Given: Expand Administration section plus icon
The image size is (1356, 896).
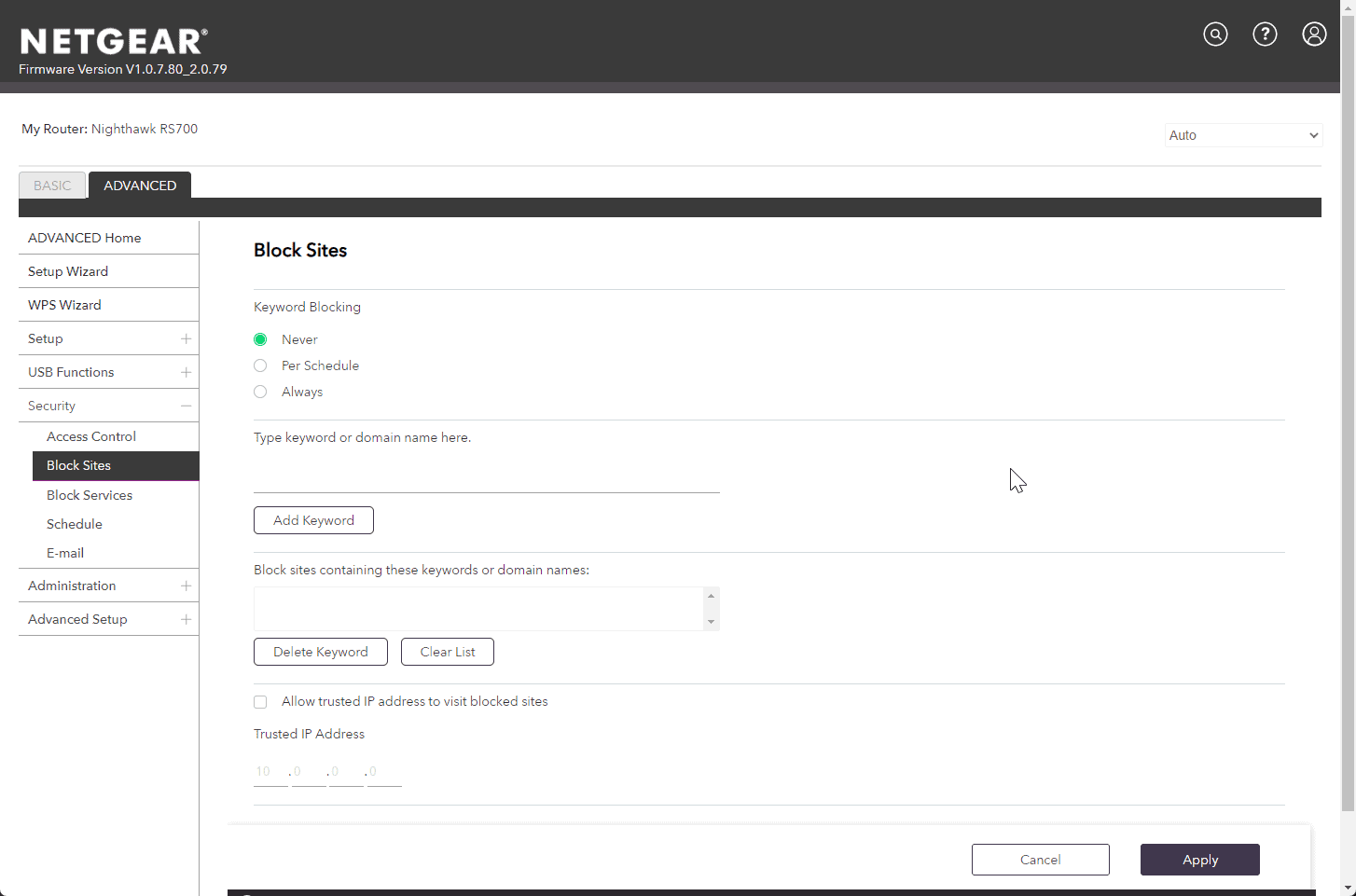Looking at the screenshot, I should click(186, 586).
